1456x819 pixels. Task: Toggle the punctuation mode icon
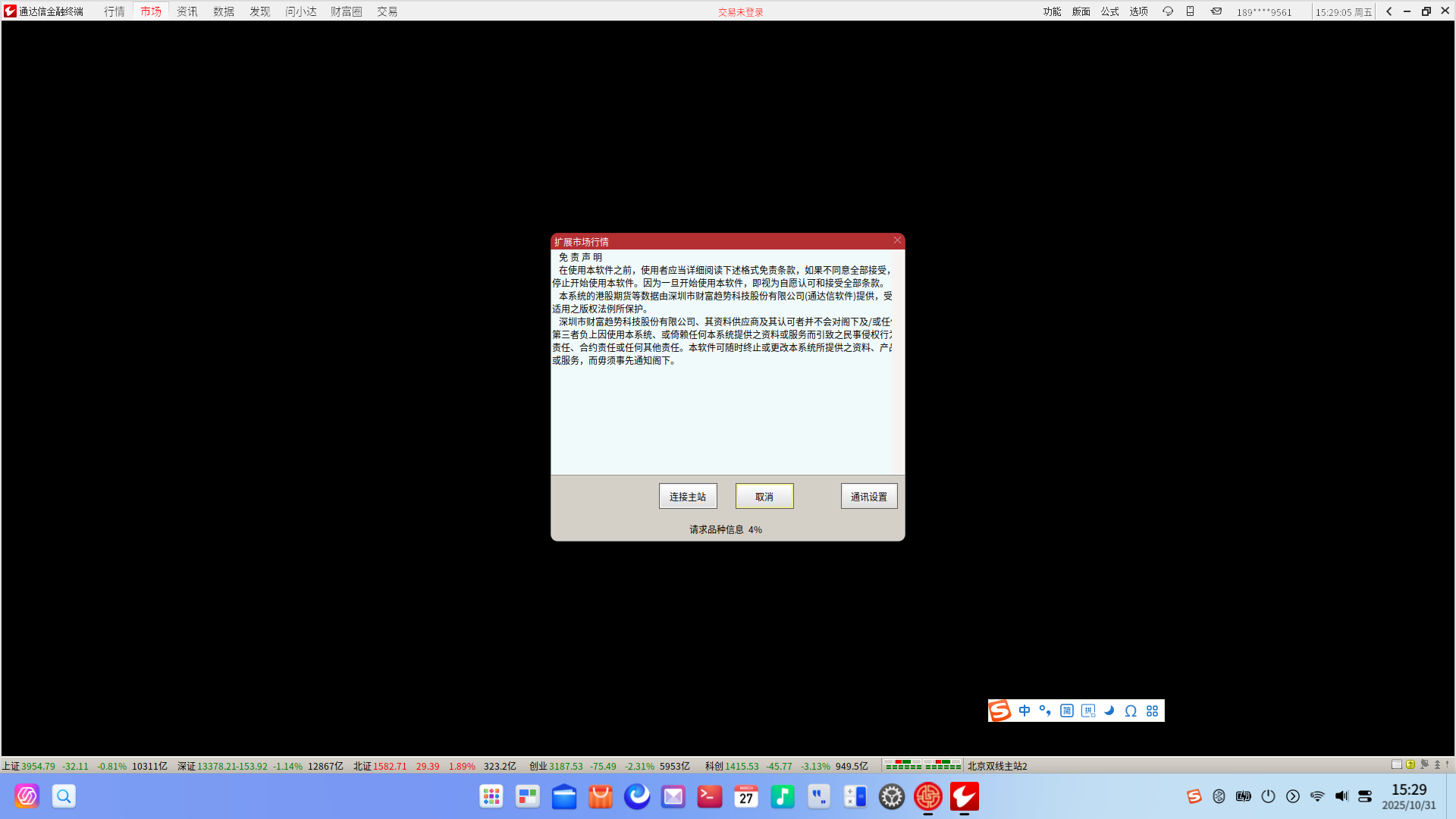1045,711
